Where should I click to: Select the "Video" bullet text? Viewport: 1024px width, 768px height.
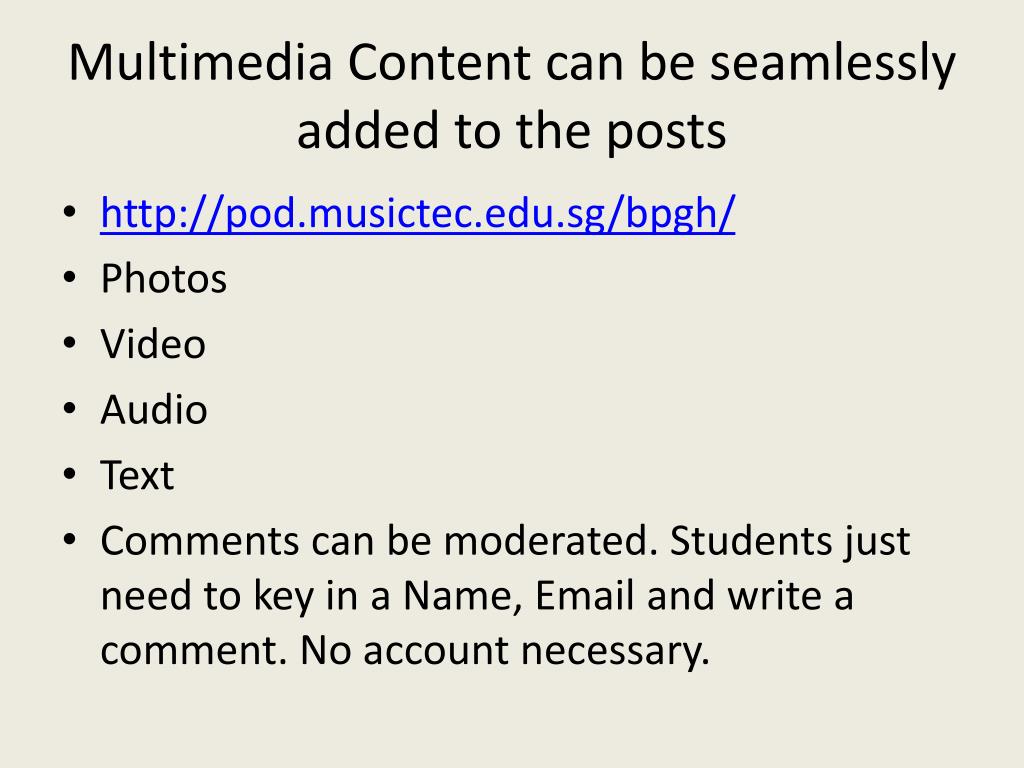[153, 344]
